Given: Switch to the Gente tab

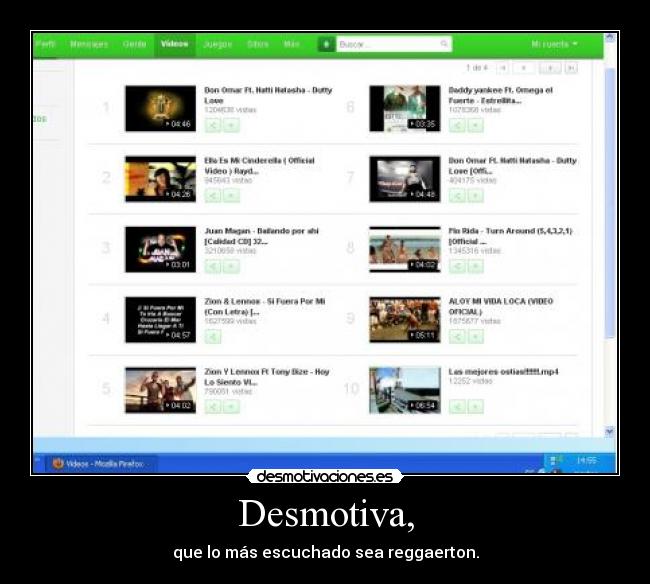Looking at the screenshot, I should pos(134,44).
